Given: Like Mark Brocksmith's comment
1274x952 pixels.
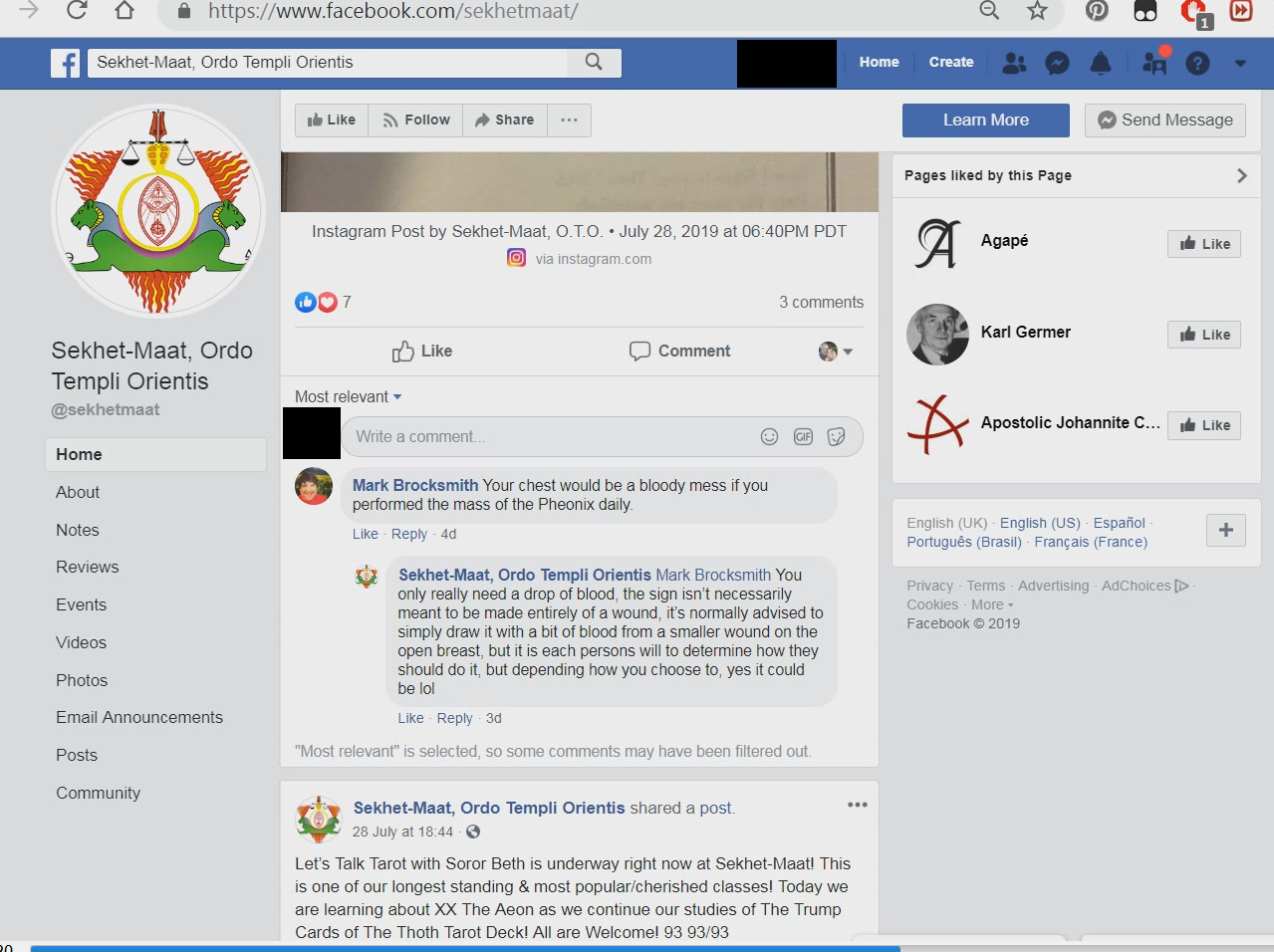Looking at the screenshot, I should 365,534.
